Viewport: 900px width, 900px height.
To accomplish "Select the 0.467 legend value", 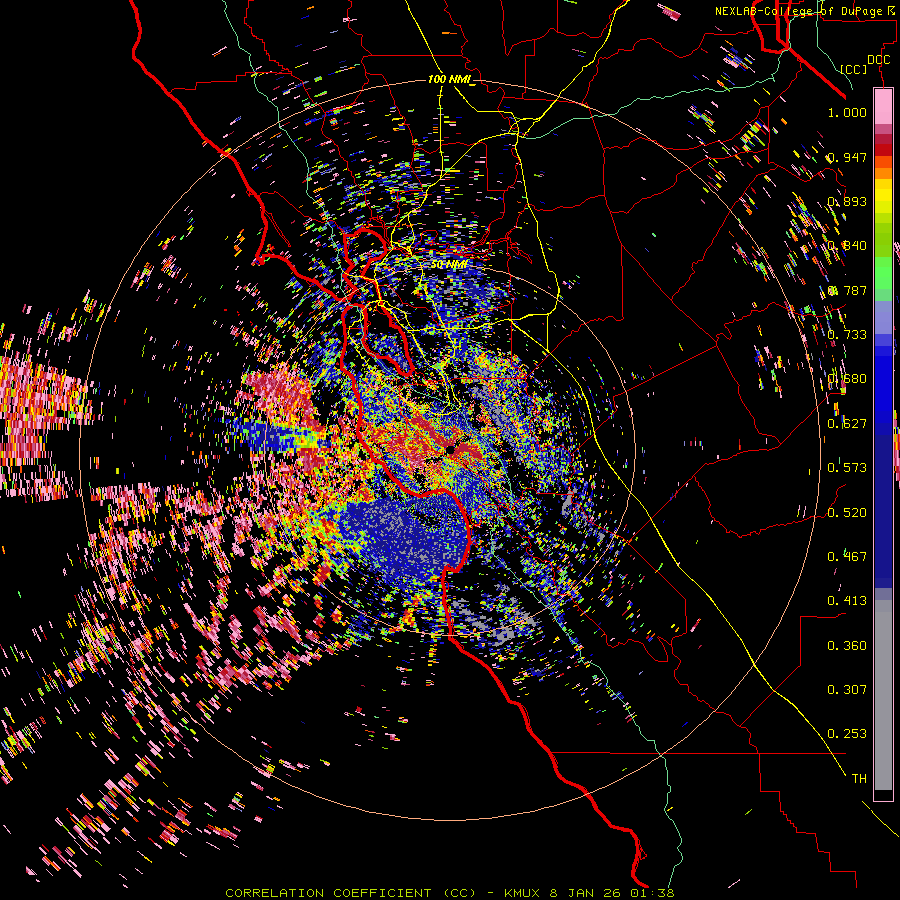I will click(847, 557).
